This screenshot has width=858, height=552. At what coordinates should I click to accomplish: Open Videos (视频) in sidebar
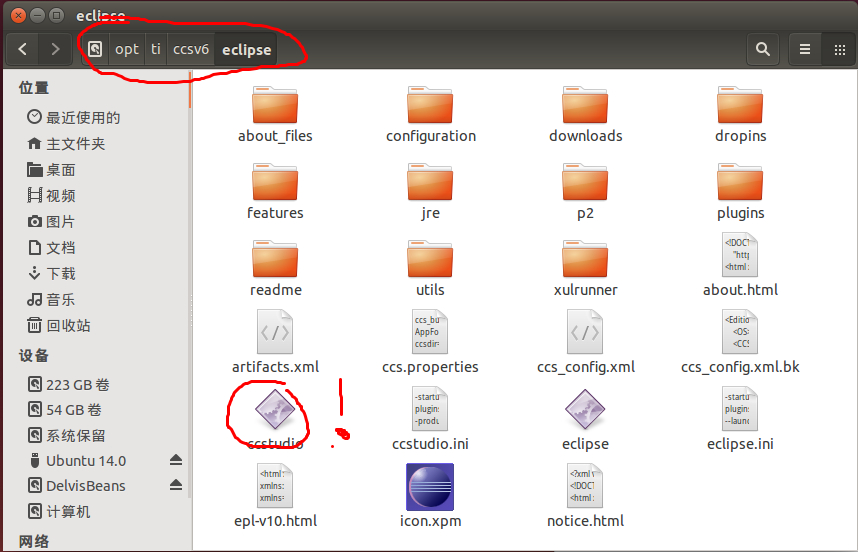[51, 195]
